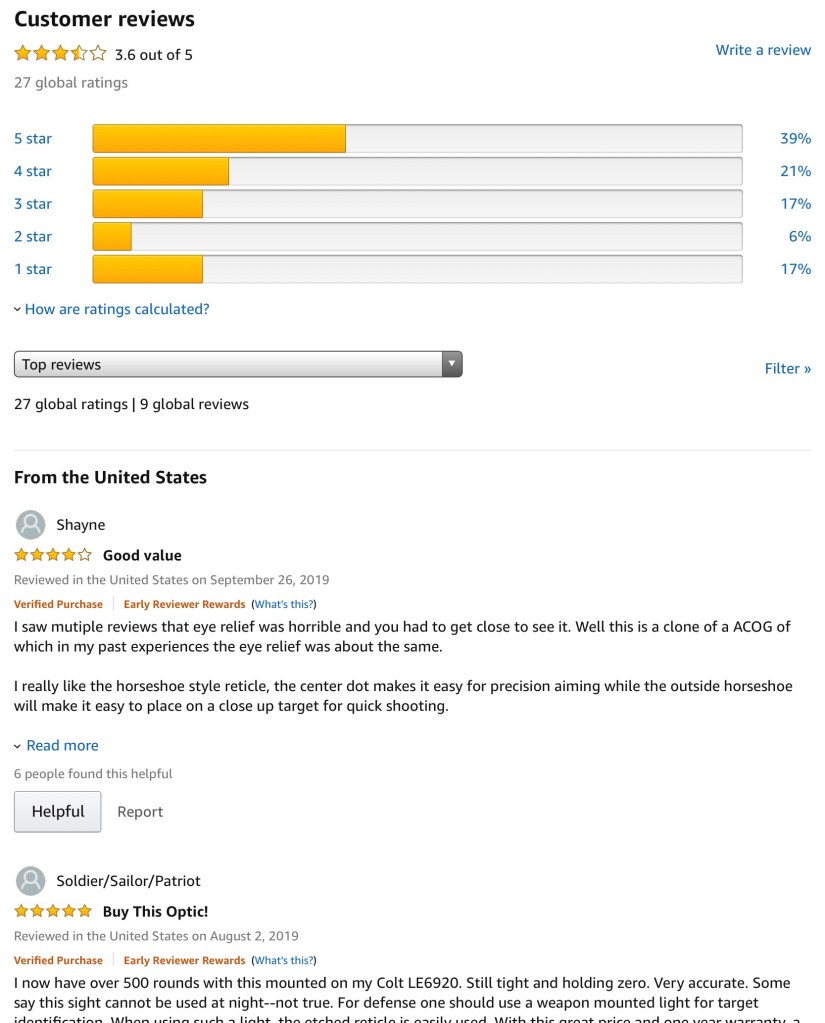
Task: Click Soldier/Sailor/Patriot reviewer name
Action: 128,881
